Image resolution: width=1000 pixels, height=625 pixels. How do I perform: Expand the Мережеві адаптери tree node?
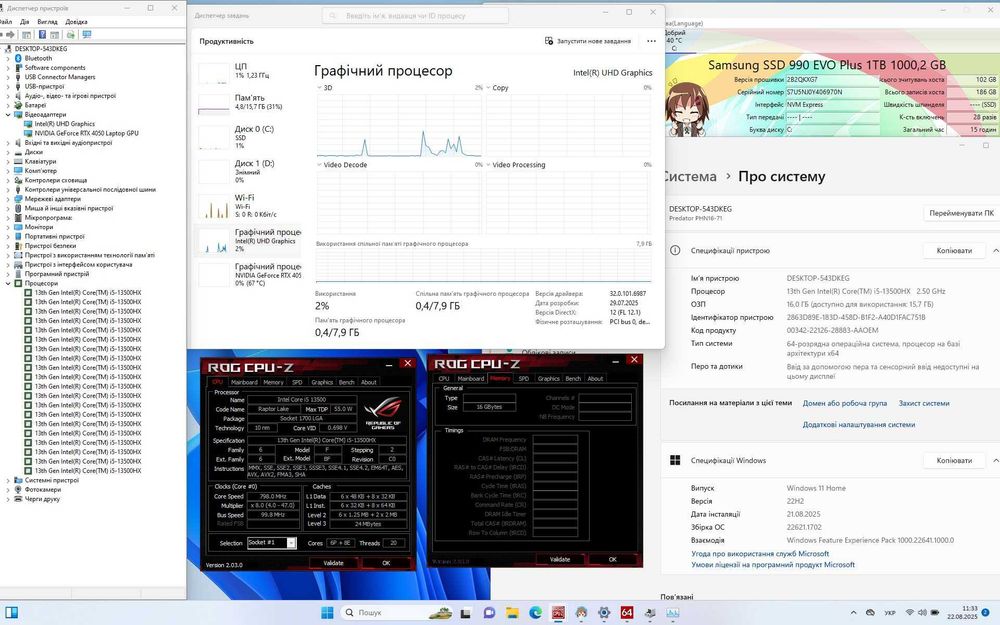[8, 199]
